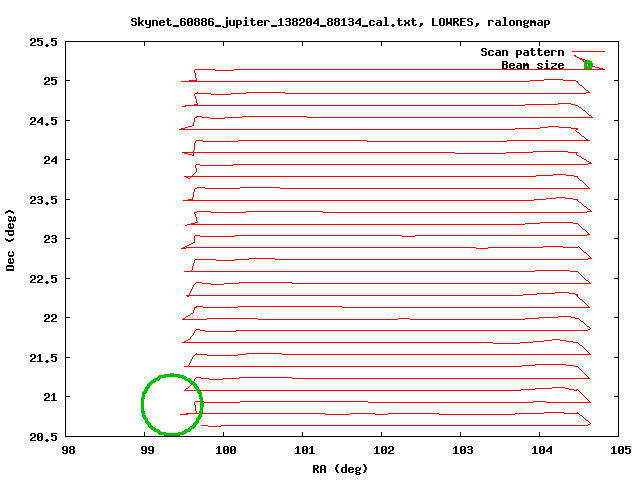The width and height of the screenshot is (640, 480).
Task: Click the 'Dec (deg)' axis label
Action: click(x=10, y=240)
